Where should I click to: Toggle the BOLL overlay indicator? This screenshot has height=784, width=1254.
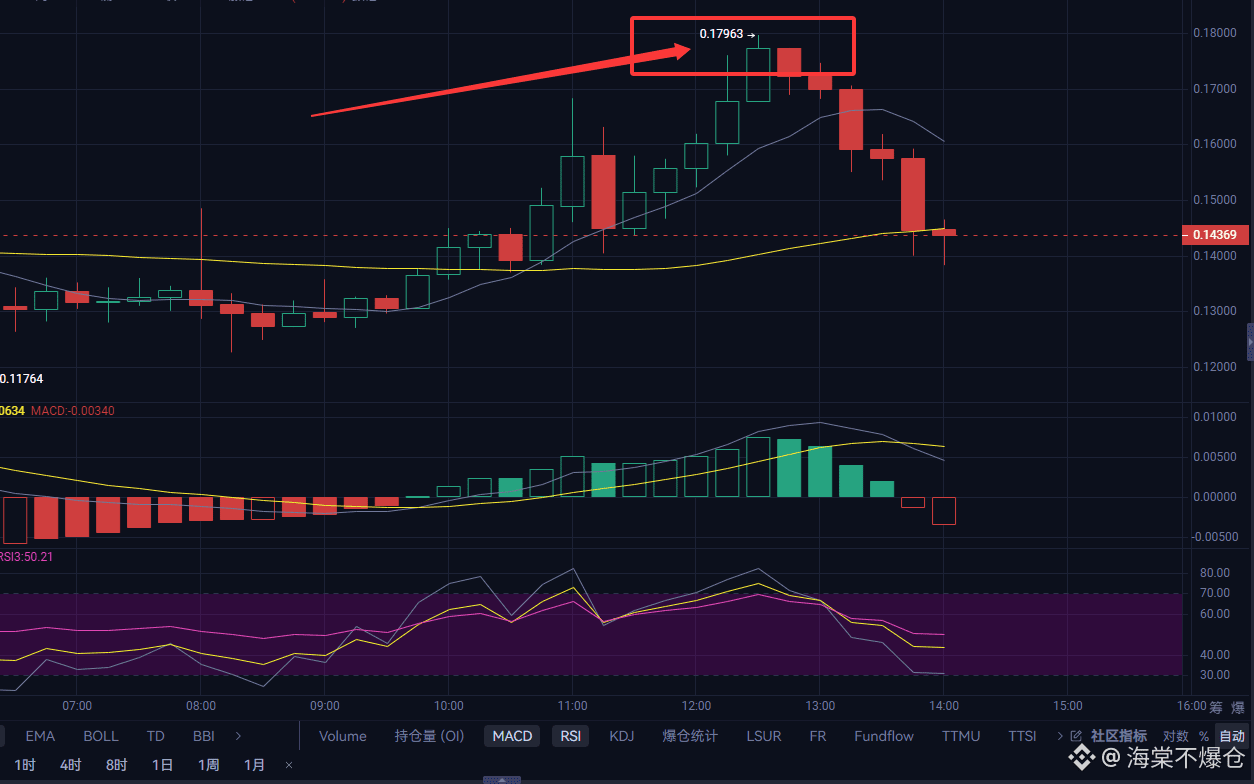click(x=101, y=736)
